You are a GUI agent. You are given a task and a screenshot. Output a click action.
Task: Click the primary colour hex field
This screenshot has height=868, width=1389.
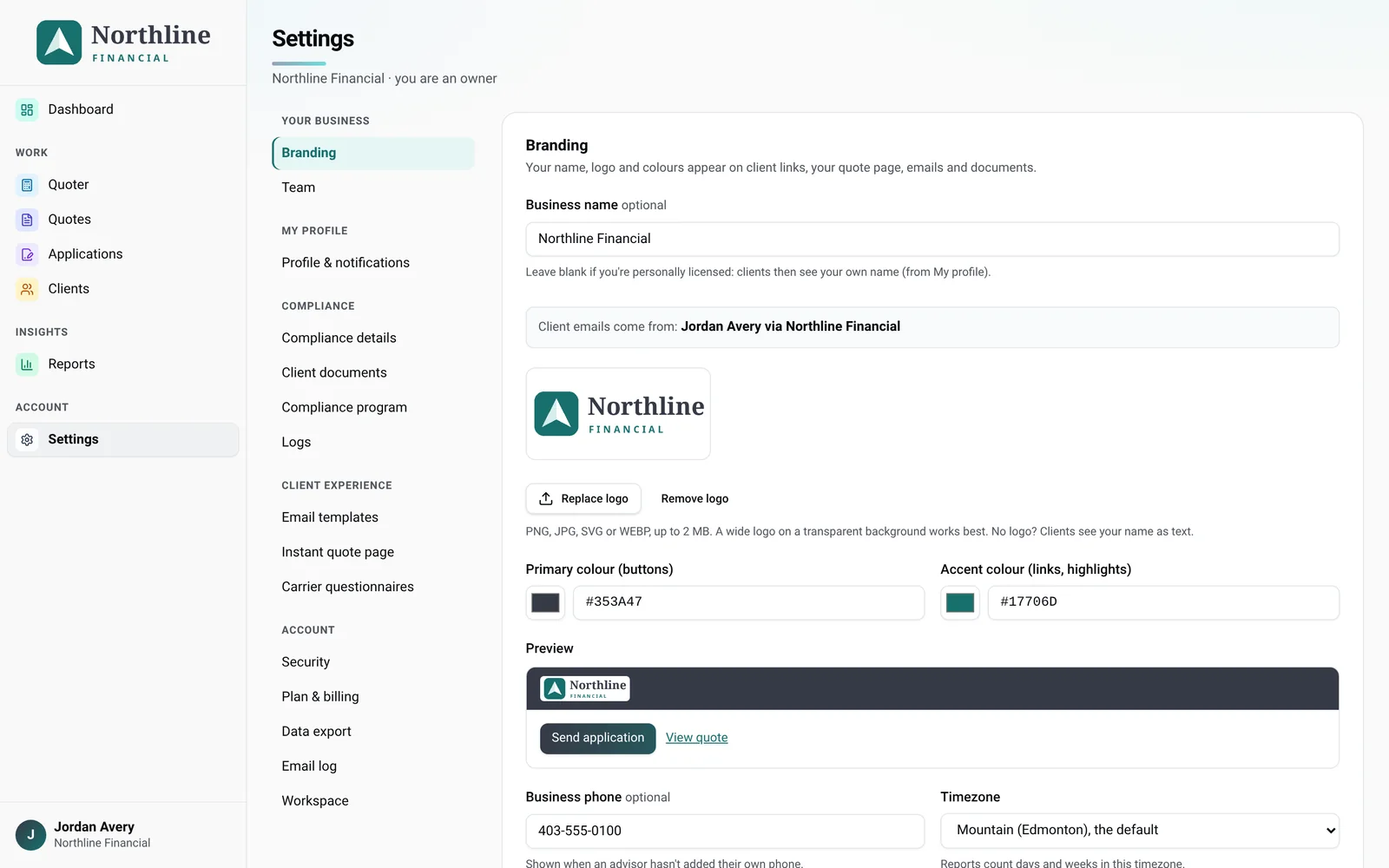(749, 602)
